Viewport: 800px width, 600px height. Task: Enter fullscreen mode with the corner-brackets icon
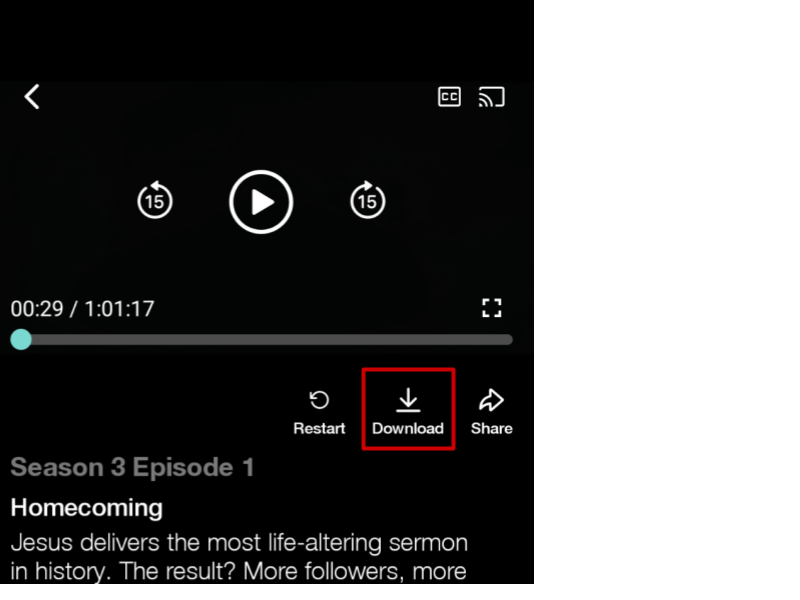[x=492, y=308]
